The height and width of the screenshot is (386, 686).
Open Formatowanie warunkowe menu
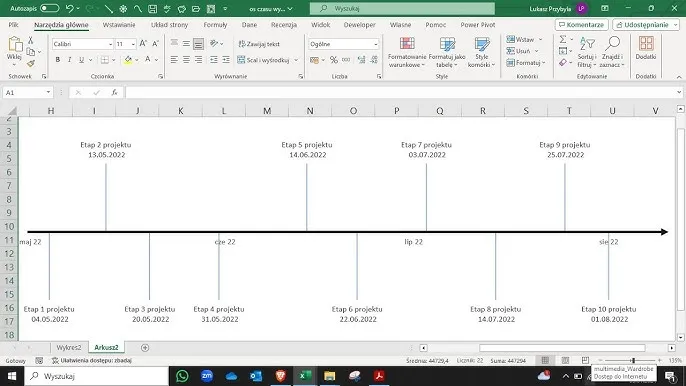coord(407,53)
